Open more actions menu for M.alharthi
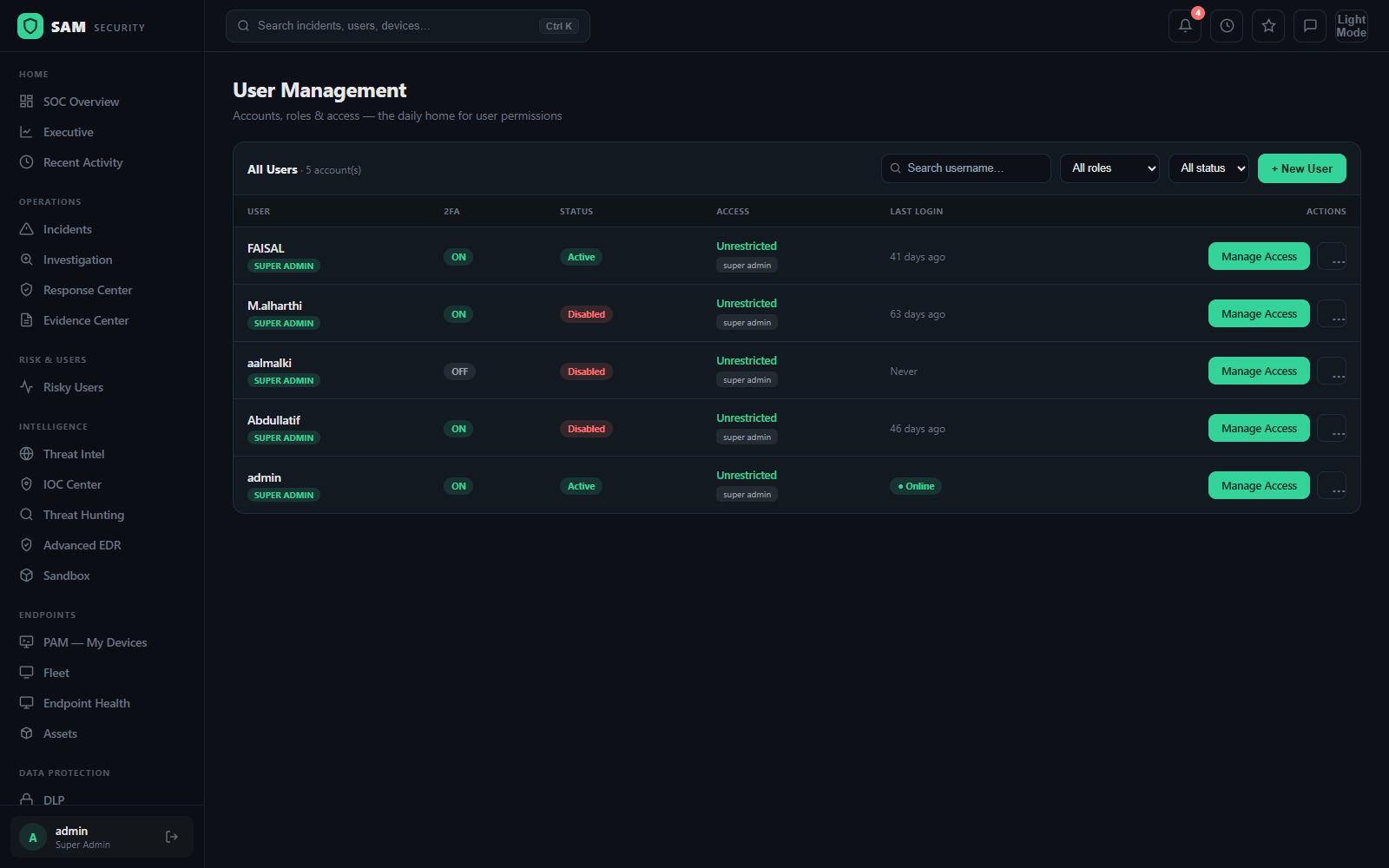The image size is (1389, 868). [1332, 313]
